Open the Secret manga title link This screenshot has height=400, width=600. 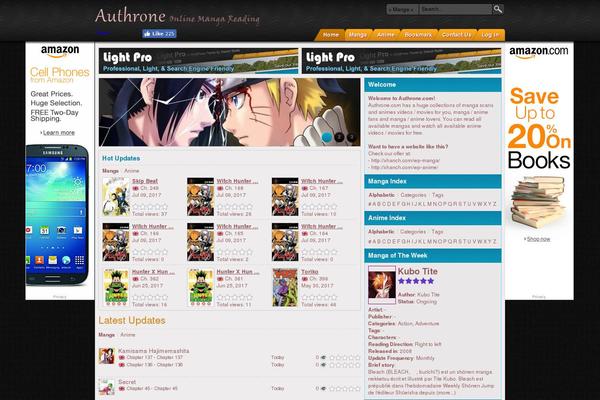click(127, 382)
